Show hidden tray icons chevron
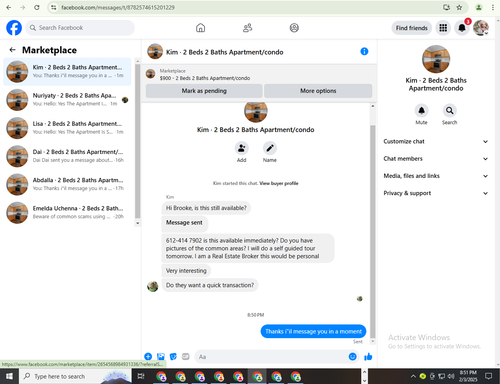The height and width of the screenshot is (384, 500). coord(413,376)
